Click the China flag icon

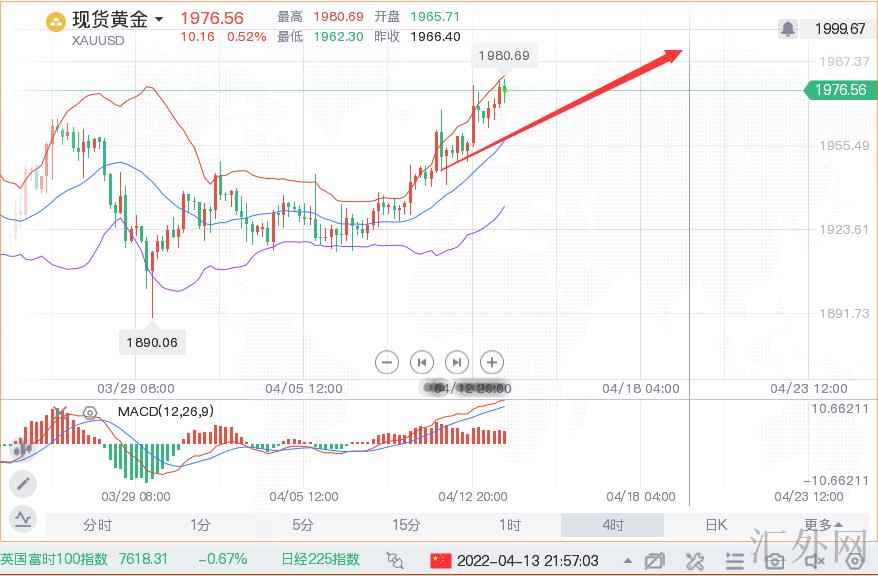441,560
